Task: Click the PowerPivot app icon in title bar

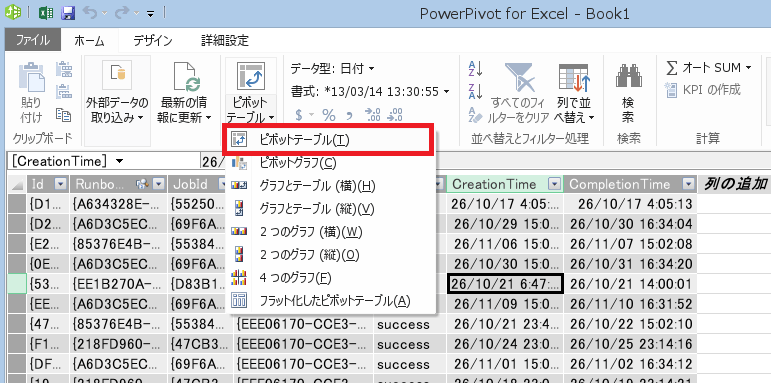Action: coord(12,13)
